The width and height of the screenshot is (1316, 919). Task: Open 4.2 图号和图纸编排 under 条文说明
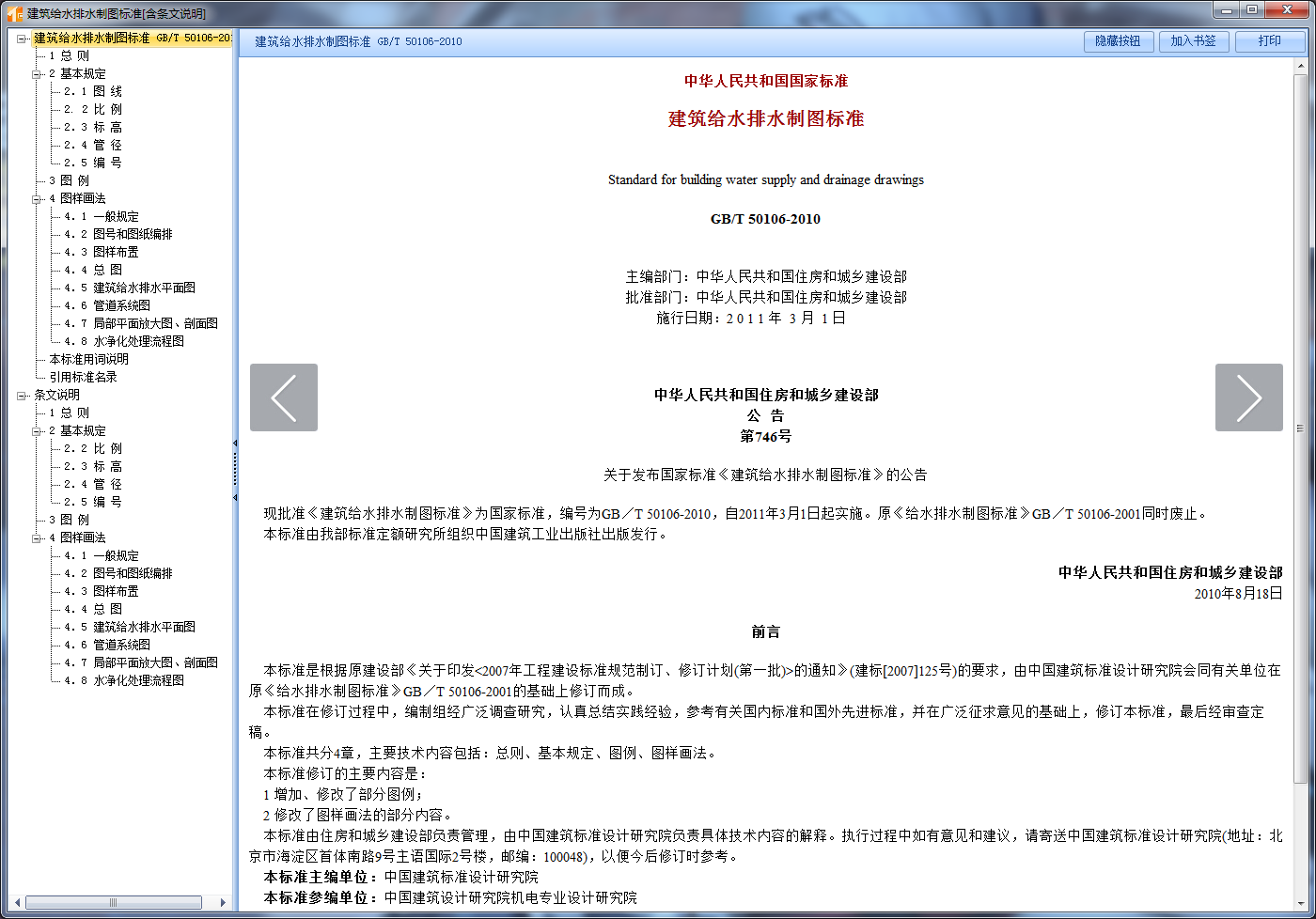pos(118,574)
